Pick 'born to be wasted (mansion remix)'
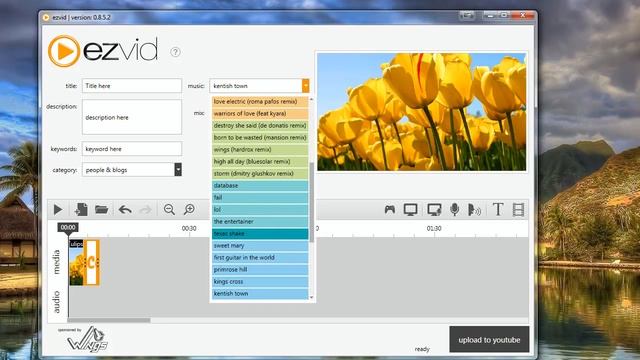Image resolution: width=640 pixels, height=360 pixels. coord(260,138)
